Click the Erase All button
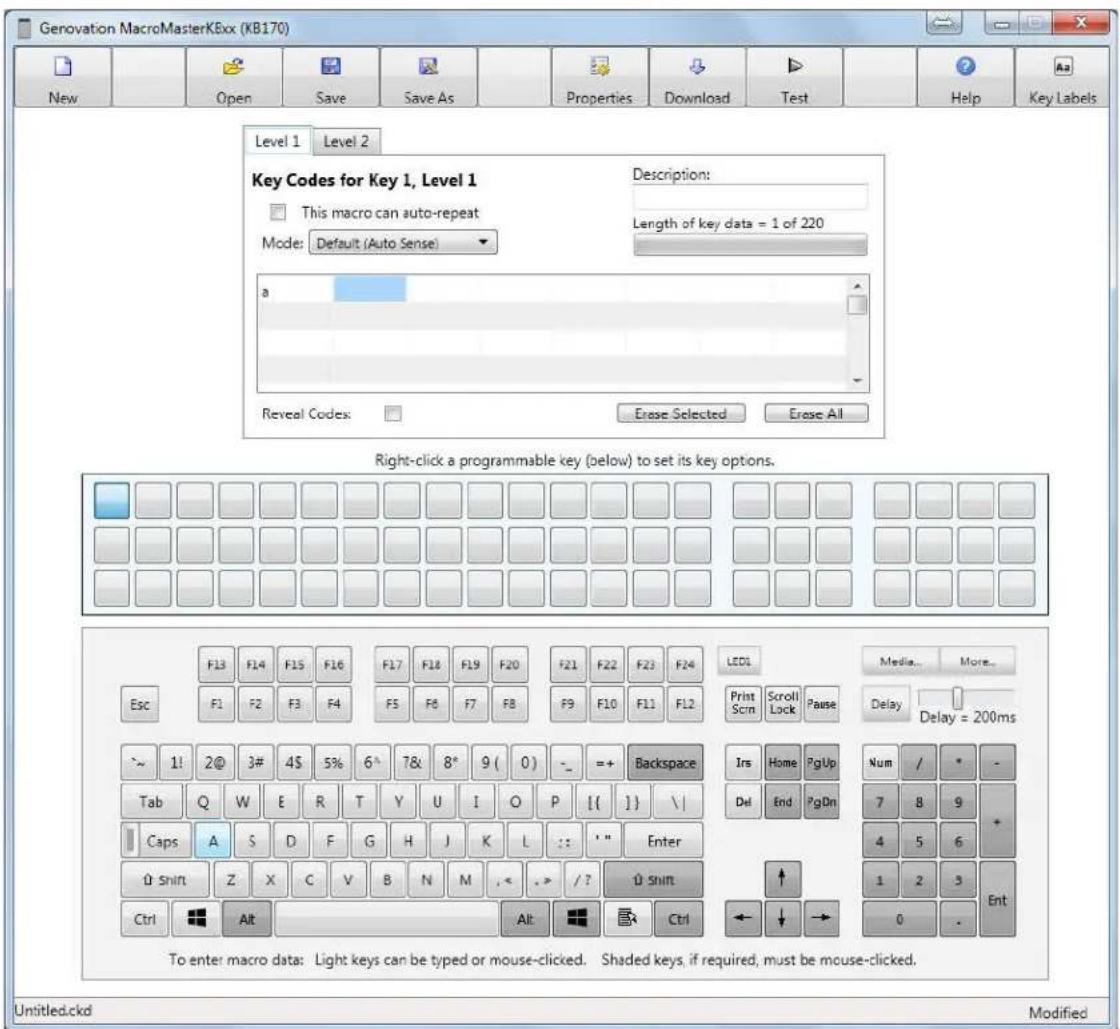The image size is (1120, 1029). click(816, 413)
